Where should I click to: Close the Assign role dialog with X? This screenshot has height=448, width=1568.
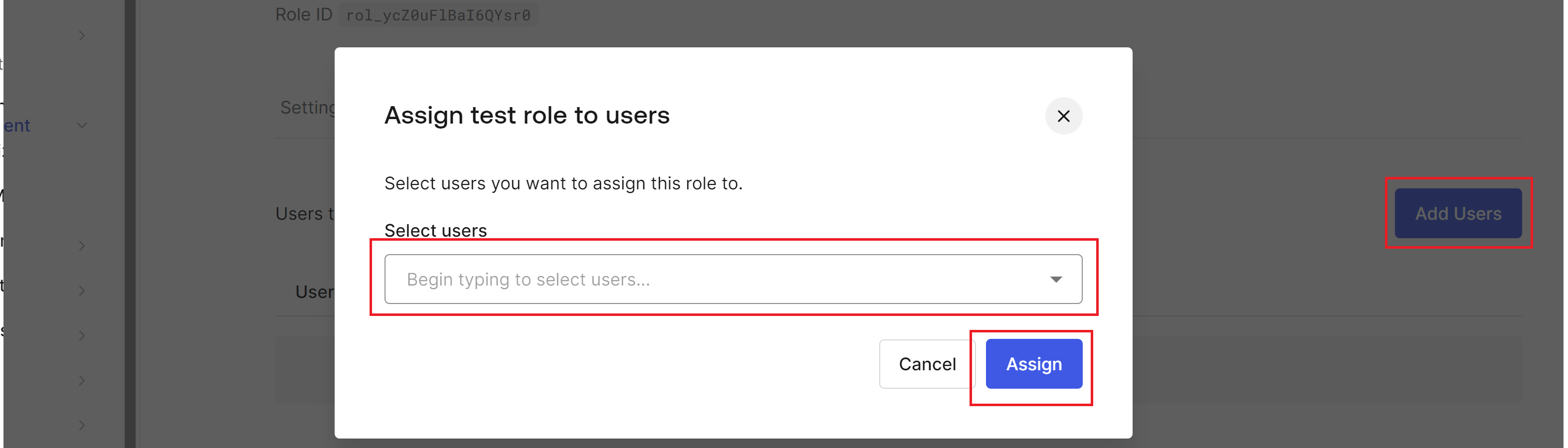coord(1063,116)
